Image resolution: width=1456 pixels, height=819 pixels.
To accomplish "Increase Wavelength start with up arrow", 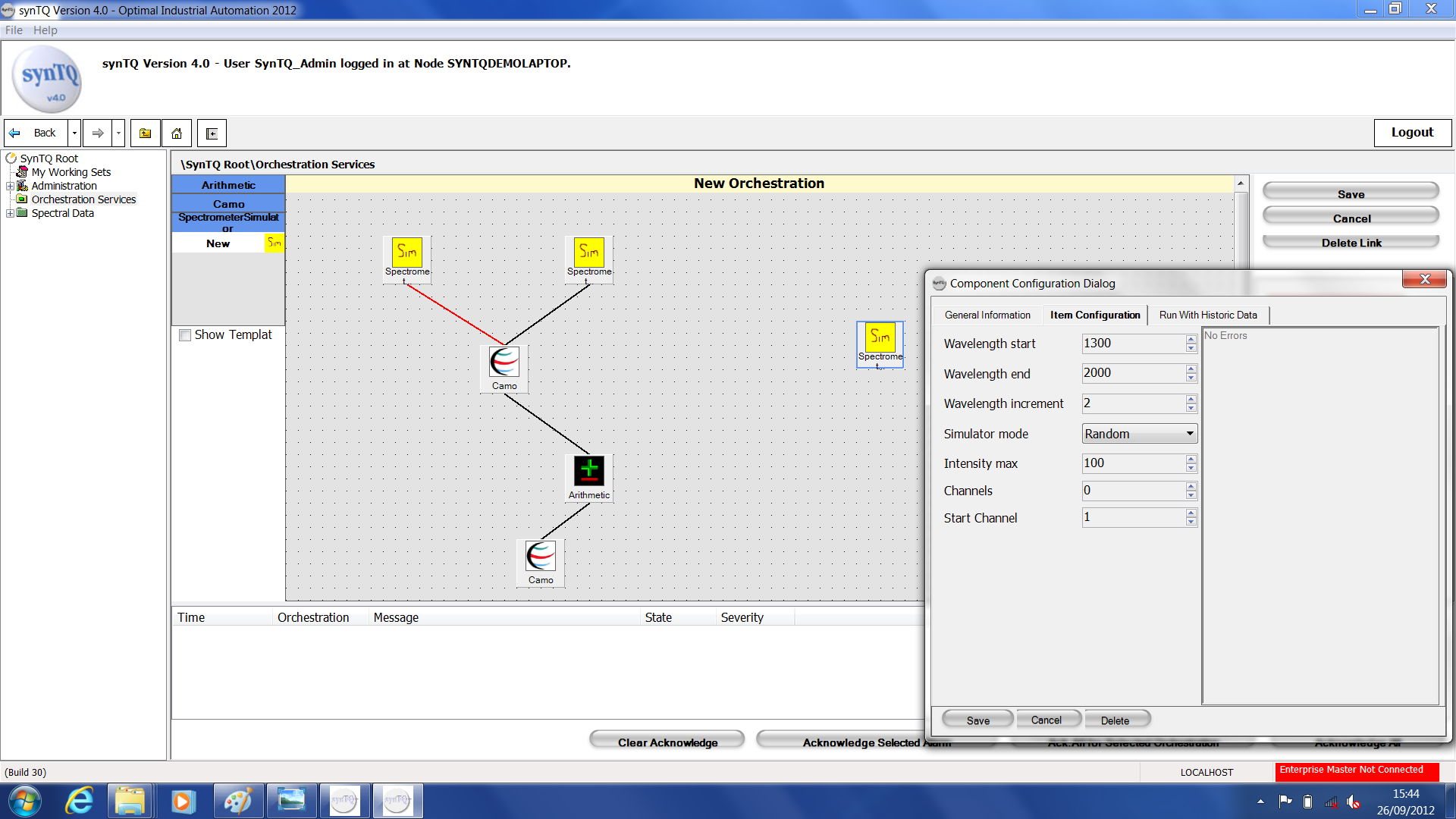I will click(1191, 339).
